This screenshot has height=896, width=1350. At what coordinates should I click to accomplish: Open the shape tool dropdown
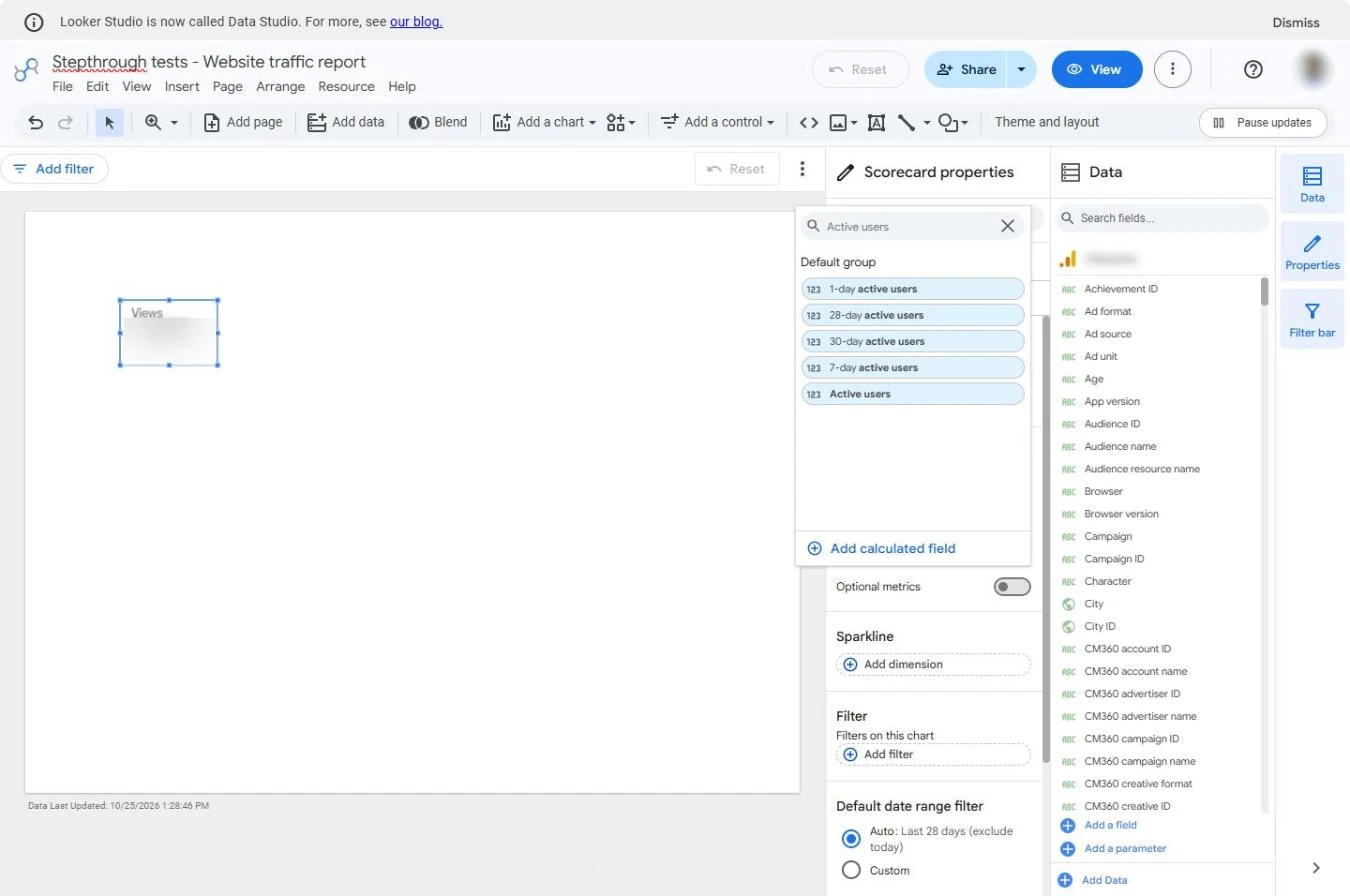[953, 122]
